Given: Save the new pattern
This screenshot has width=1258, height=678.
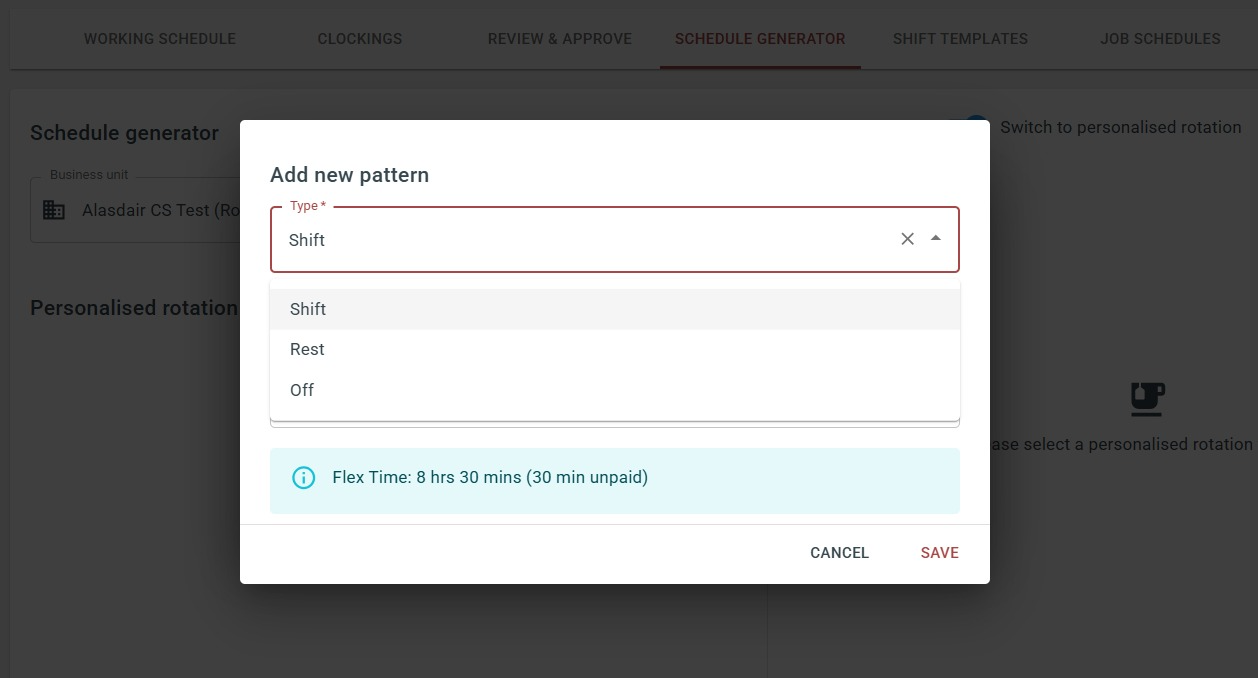Looking at the screenshot, I should (939, 553).
